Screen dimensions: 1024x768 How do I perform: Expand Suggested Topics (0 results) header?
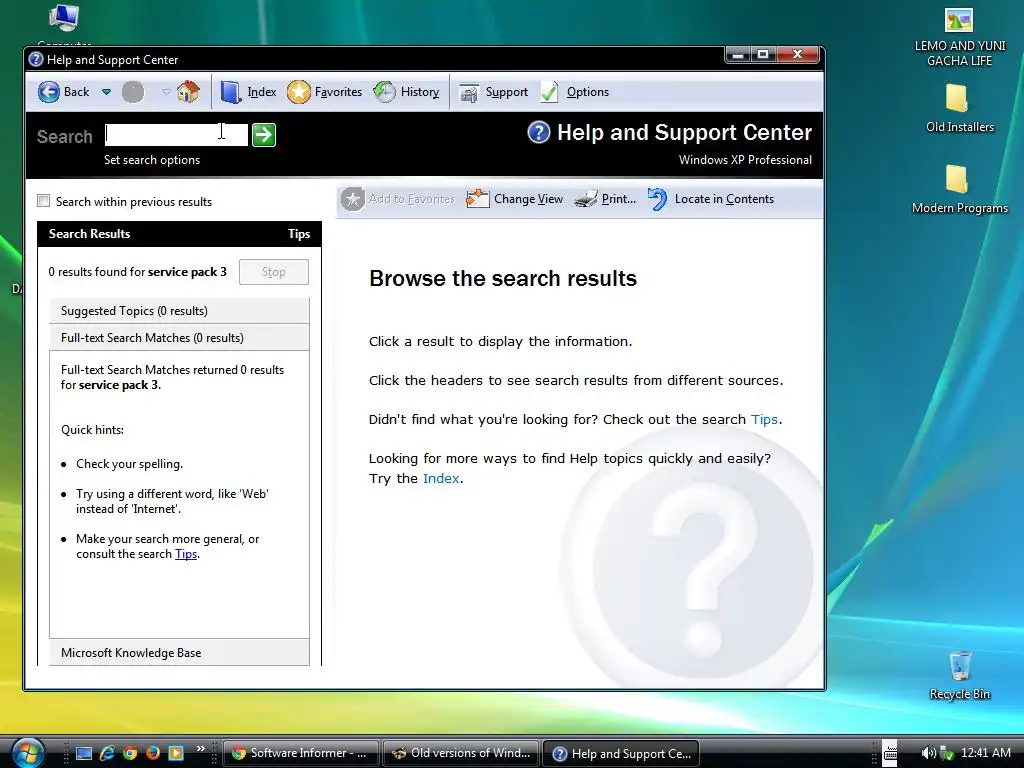pyautogui.click(x=180, y=311)
